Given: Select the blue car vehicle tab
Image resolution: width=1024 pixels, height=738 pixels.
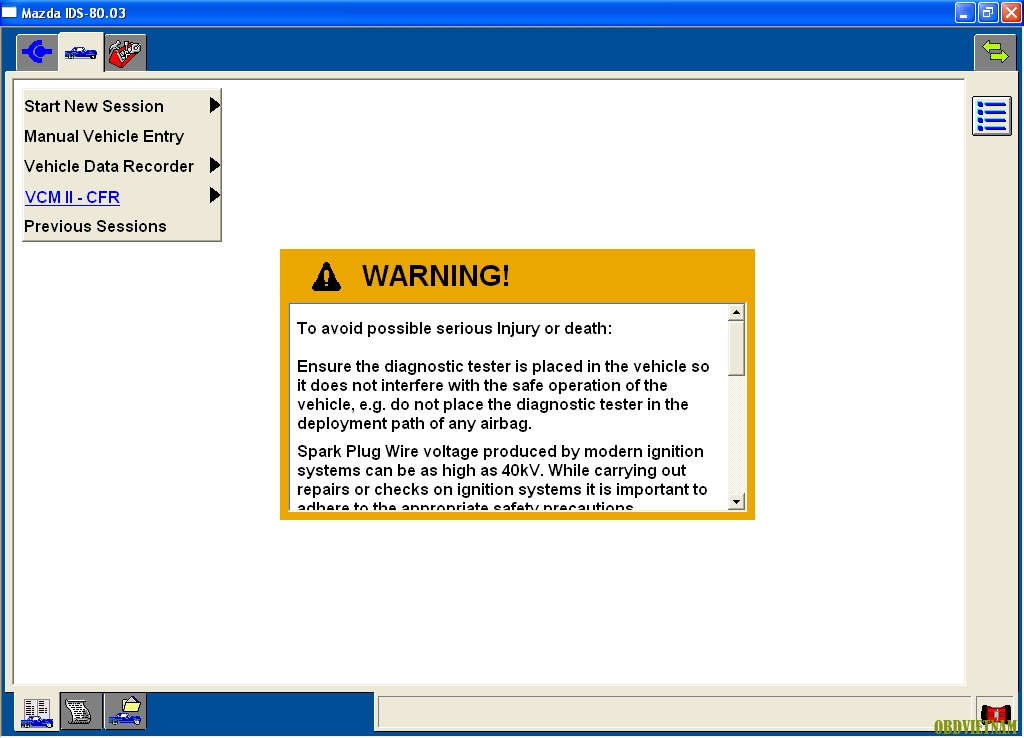Looking at the screenshot, I should (81, 52).
